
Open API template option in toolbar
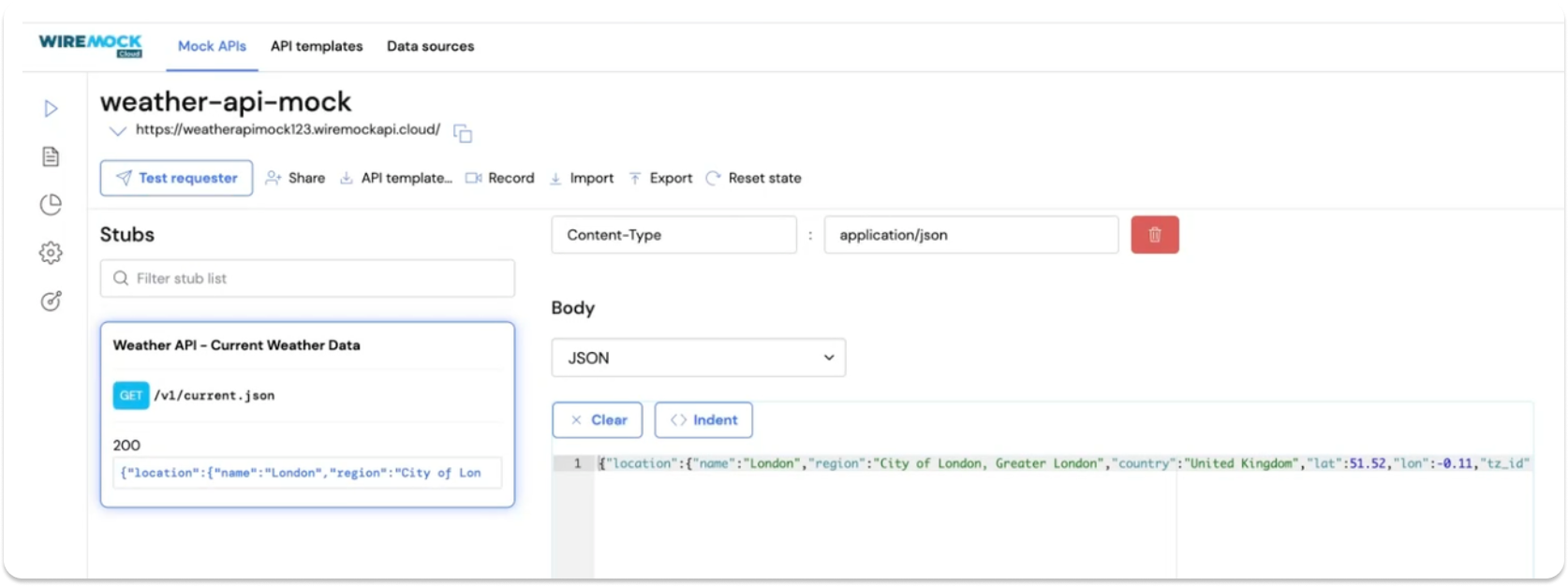[395, 178]
